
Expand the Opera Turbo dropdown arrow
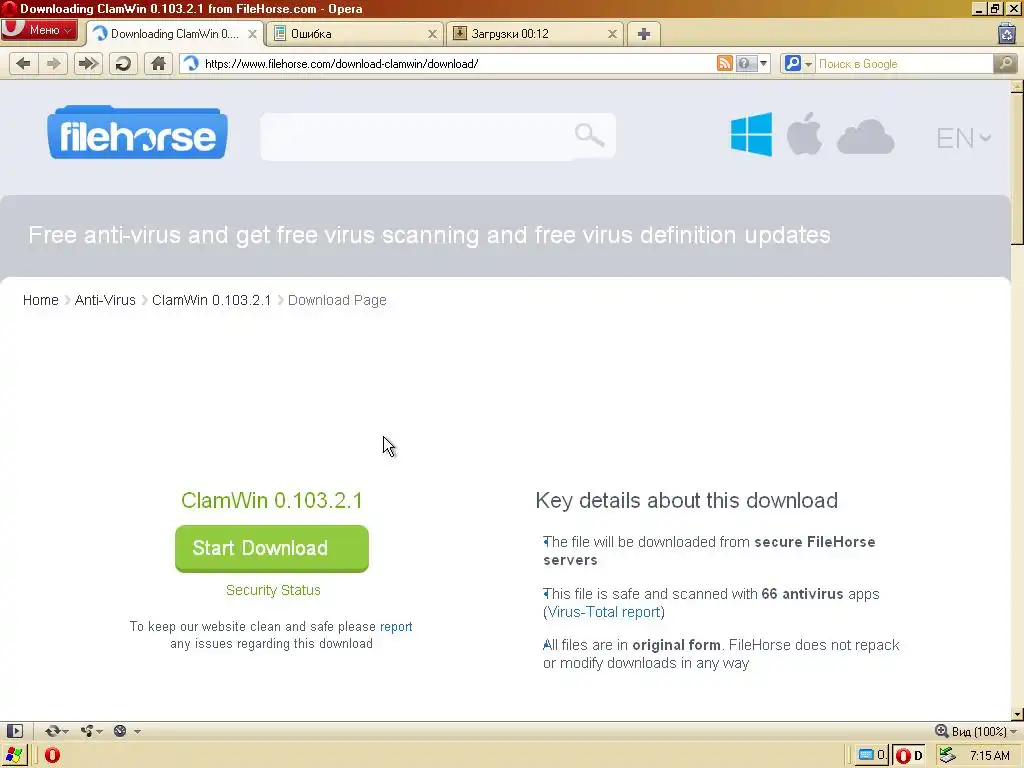click(x=137, y=731)
